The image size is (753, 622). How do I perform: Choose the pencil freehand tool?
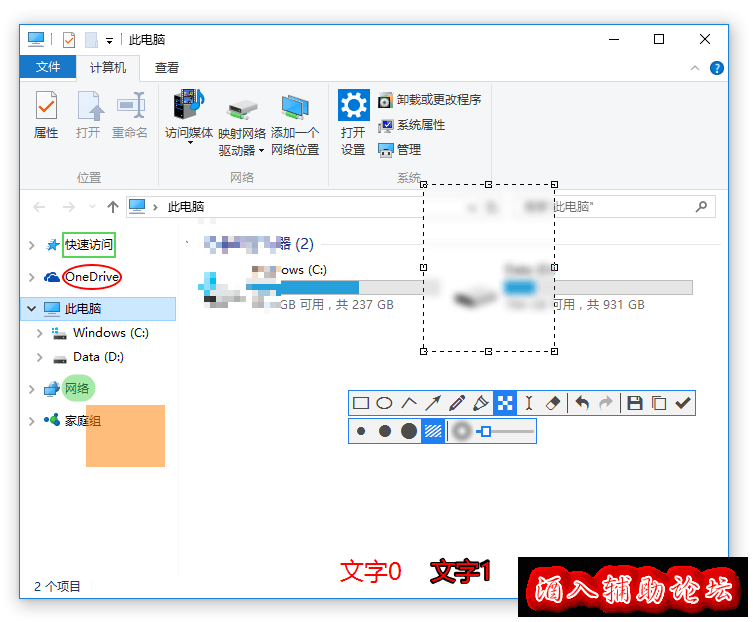(x=457, y=403)
